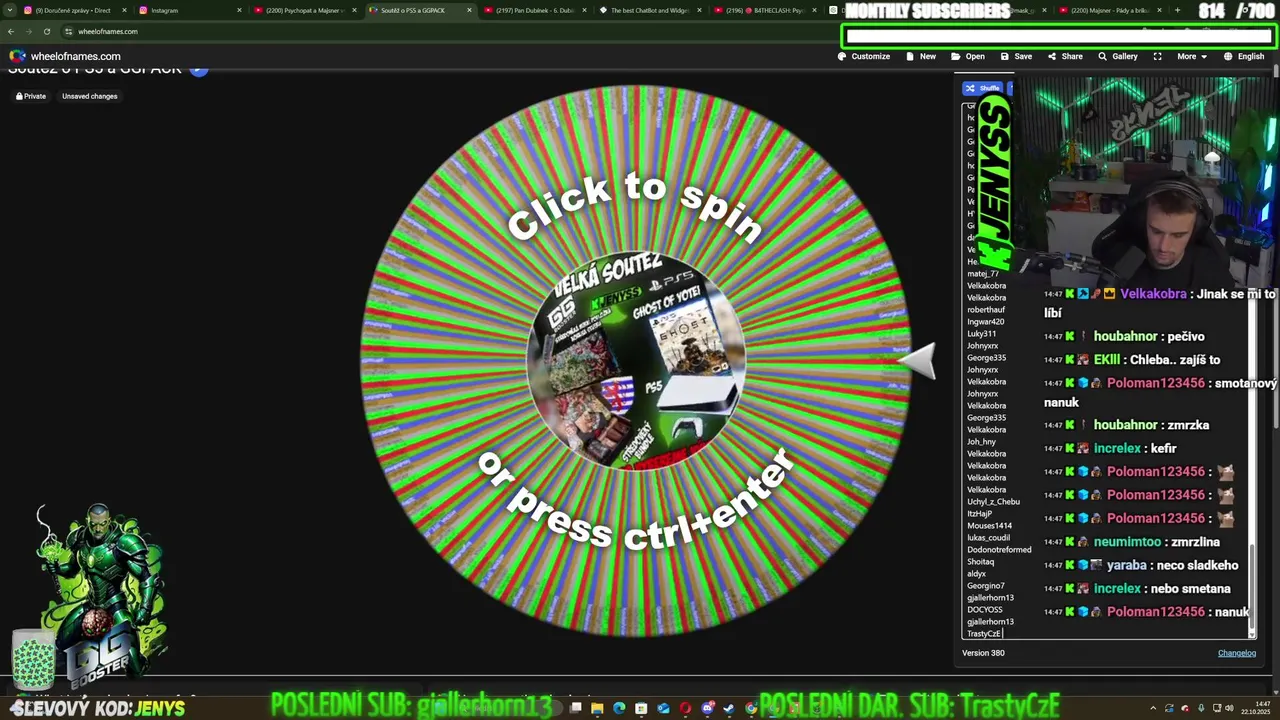Click Open in the wheel toolbar
The width and height of the screenshot is (1280, 720).
pyautogui.click(x=968, y=56)
